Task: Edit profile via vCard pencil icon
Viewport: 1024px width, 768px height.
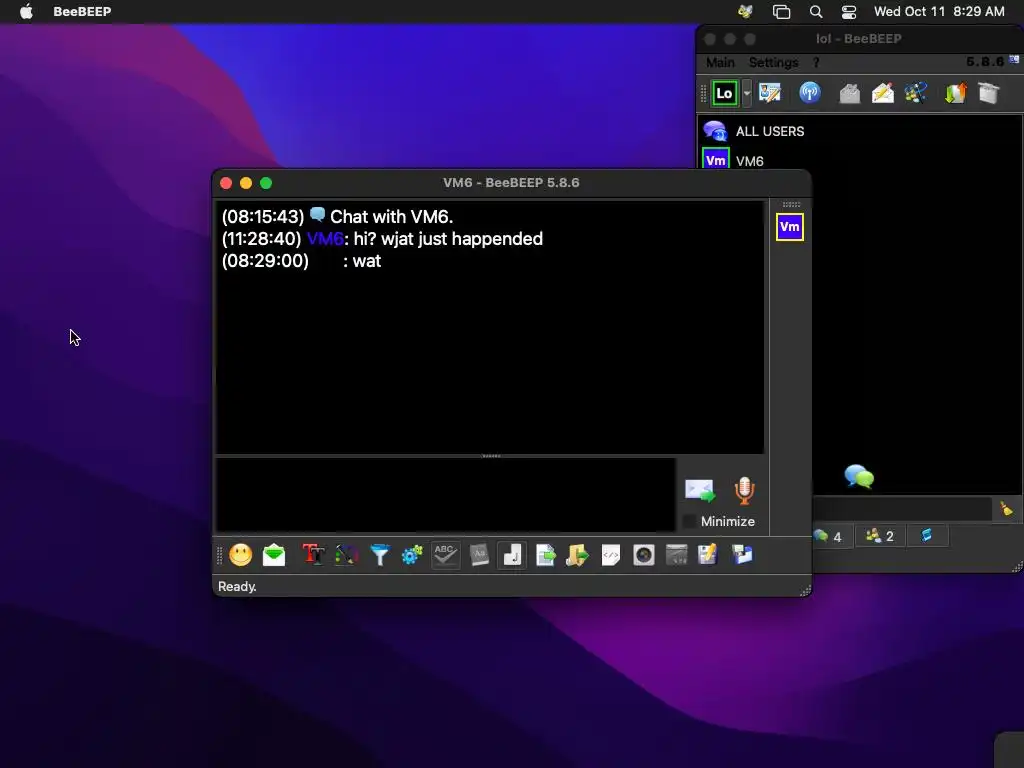Action: coord(770,93)
